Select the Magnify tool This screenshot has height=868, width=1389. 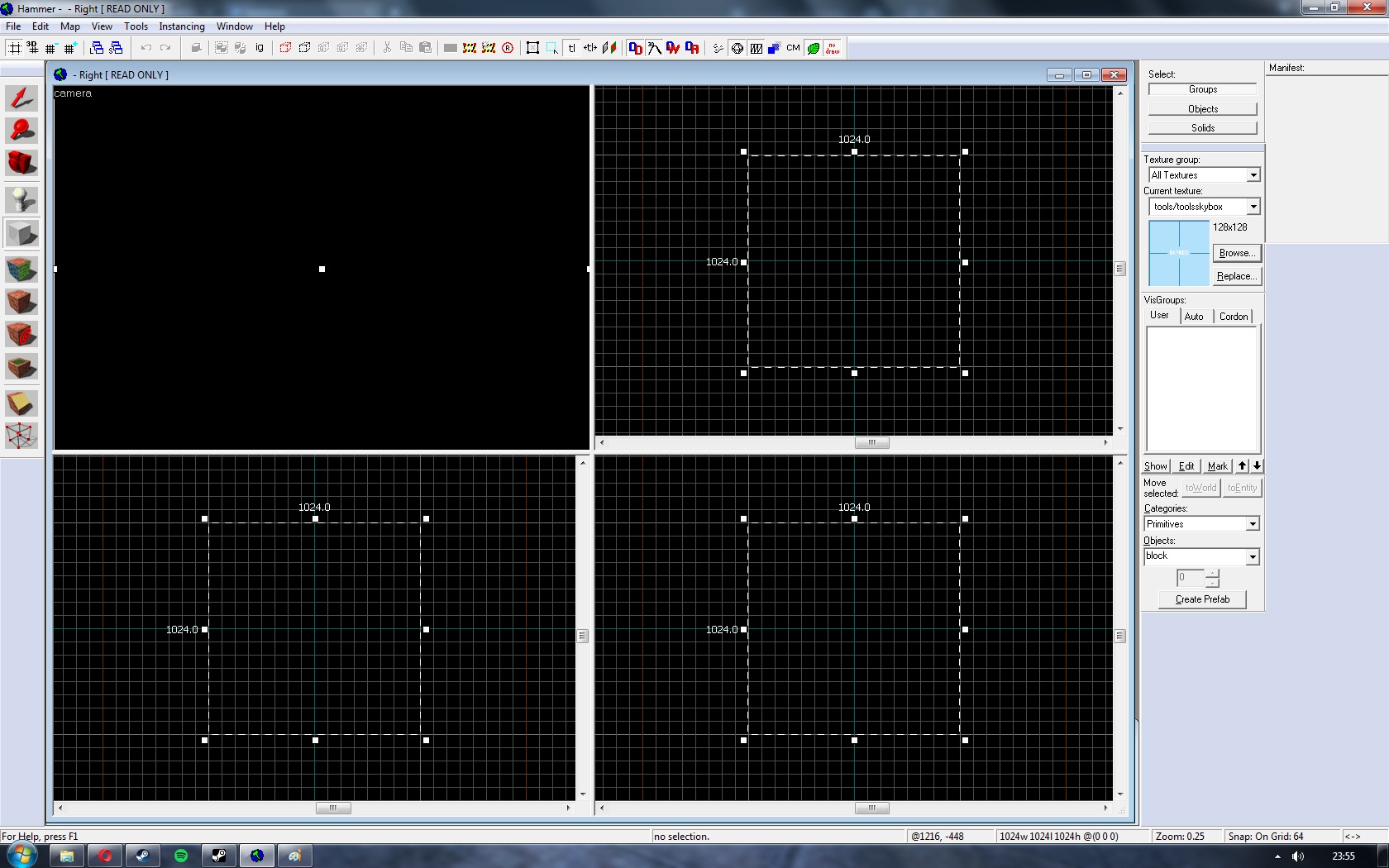coord(21,131)
